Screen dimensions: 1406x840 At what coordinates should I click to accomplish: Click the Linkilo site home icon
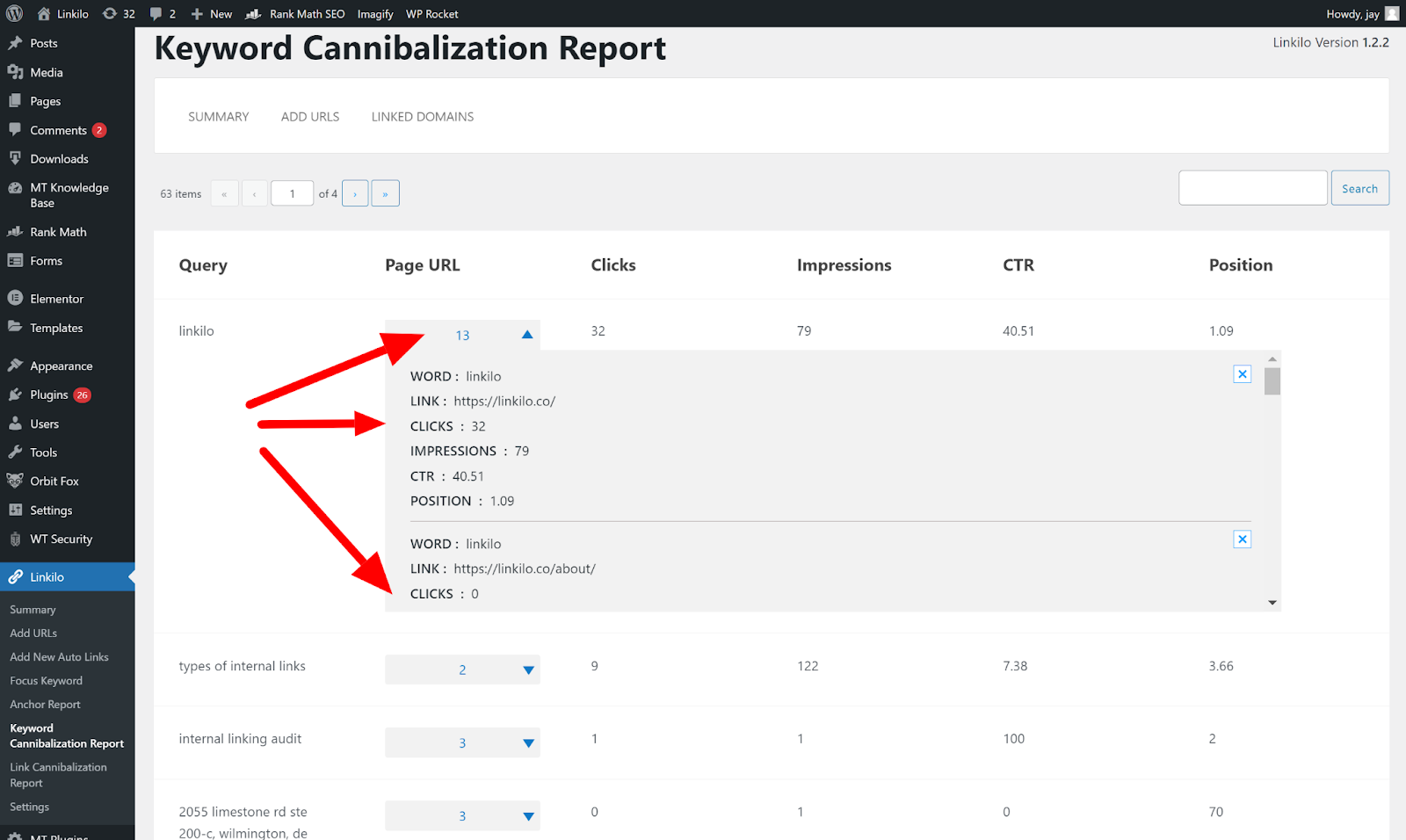tap(44, 14)
